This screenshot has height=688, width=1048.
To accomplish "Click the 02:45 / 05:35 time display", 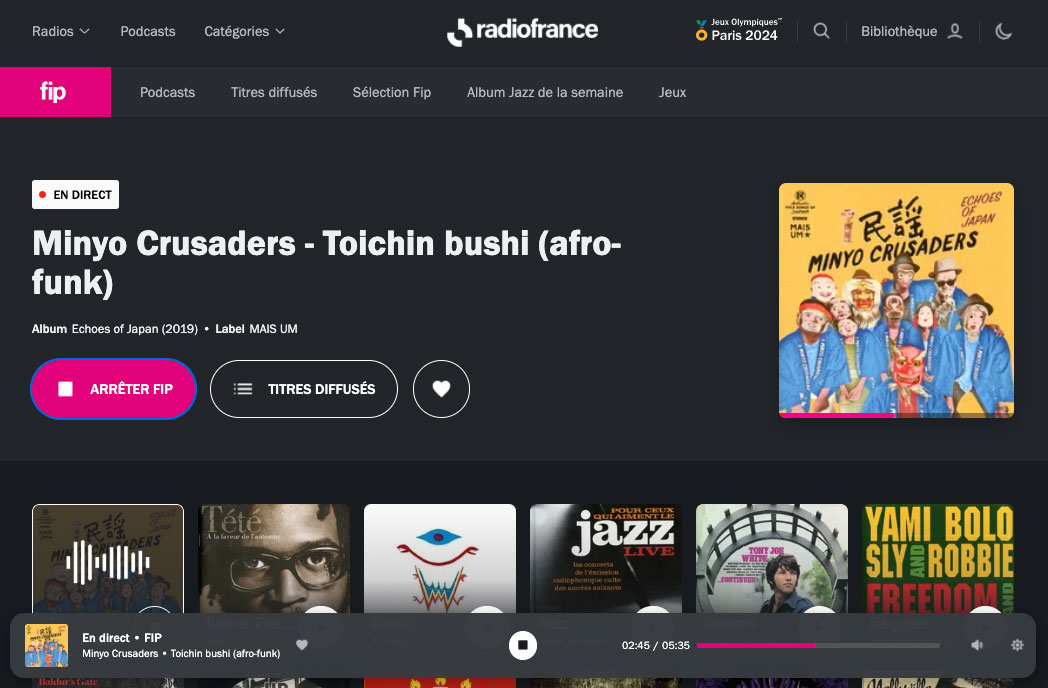I will (656, 645).
